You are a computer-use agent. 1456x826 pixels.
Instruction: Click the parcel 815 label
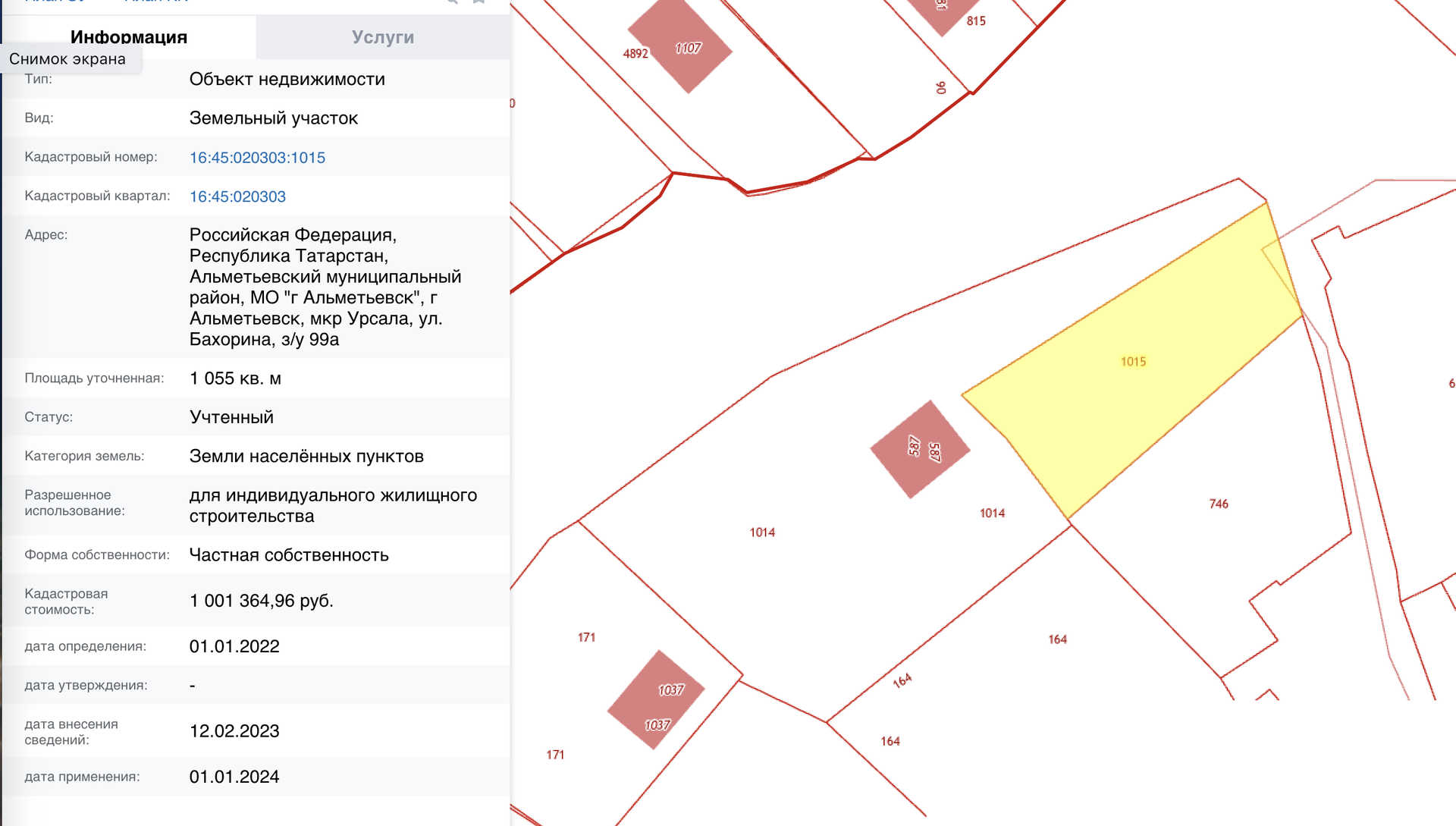[x=975, y=21]
